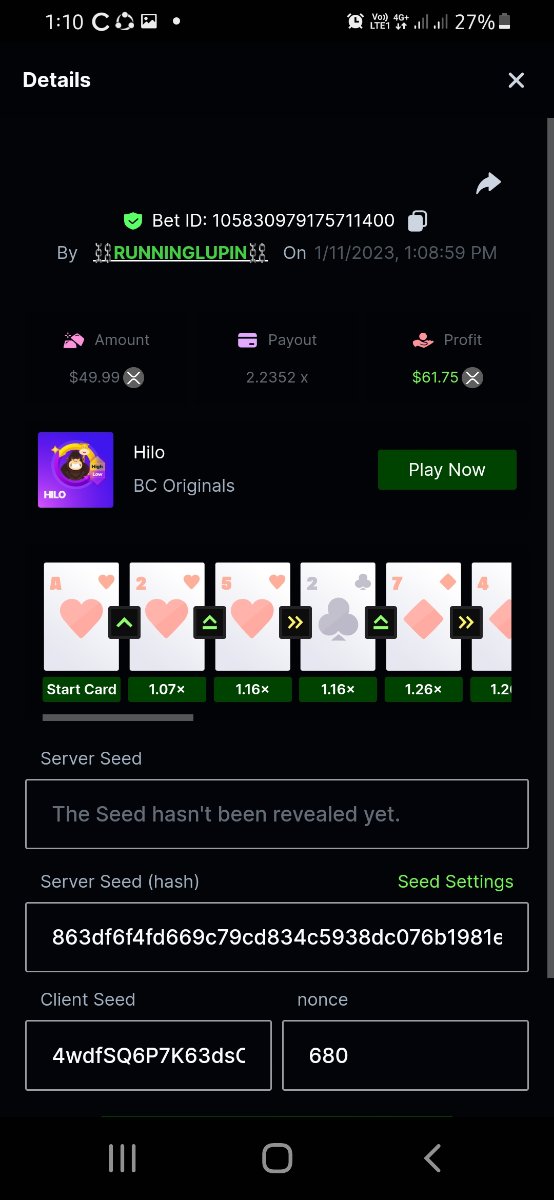The width and height of the screenshot is (554, 1200).
Task: Close the Details panel
Action: click(x=516, y=80)
